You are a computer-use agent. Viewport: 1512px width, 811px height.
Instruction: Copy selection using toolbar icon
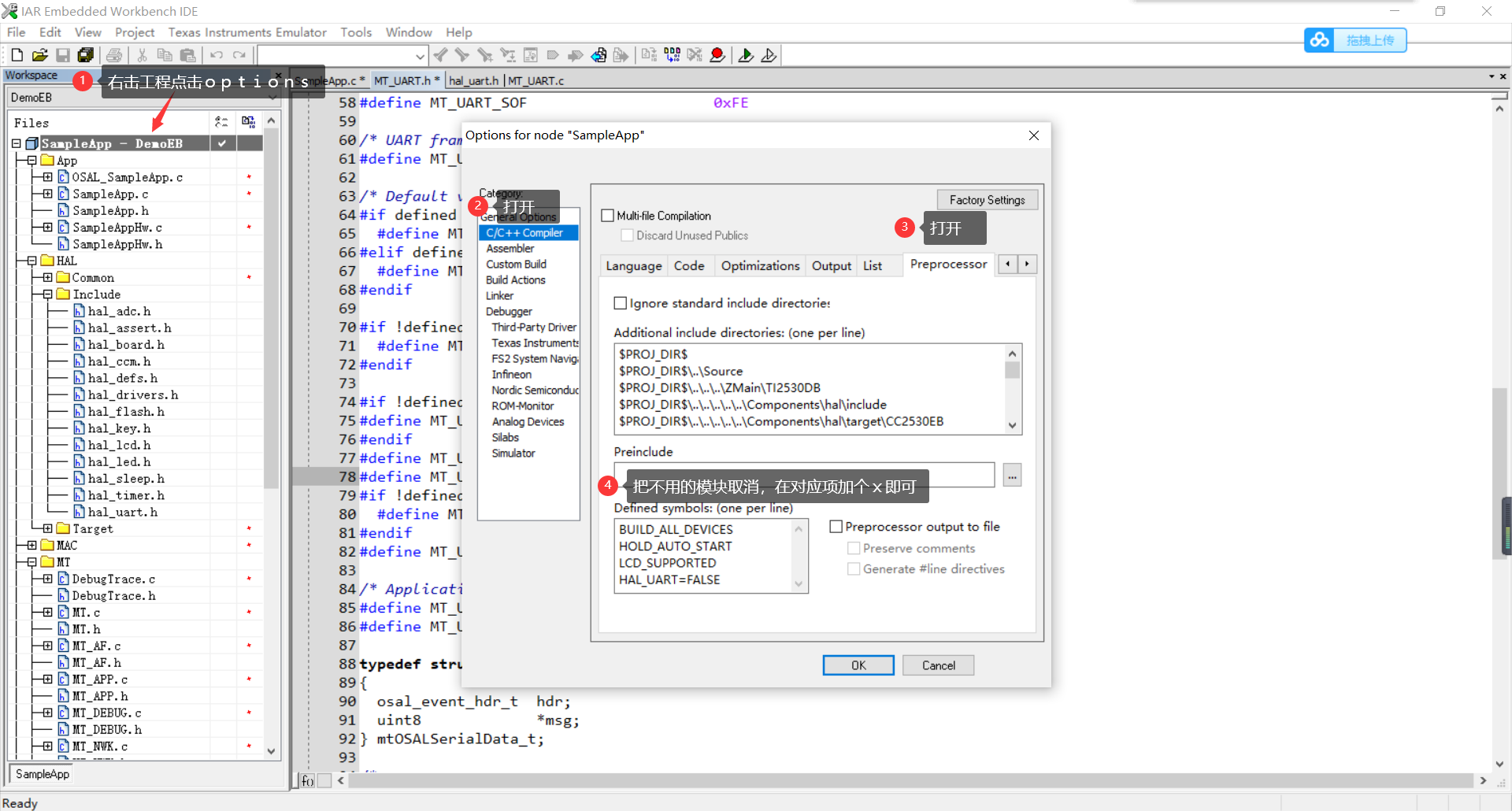click(165, 55)
